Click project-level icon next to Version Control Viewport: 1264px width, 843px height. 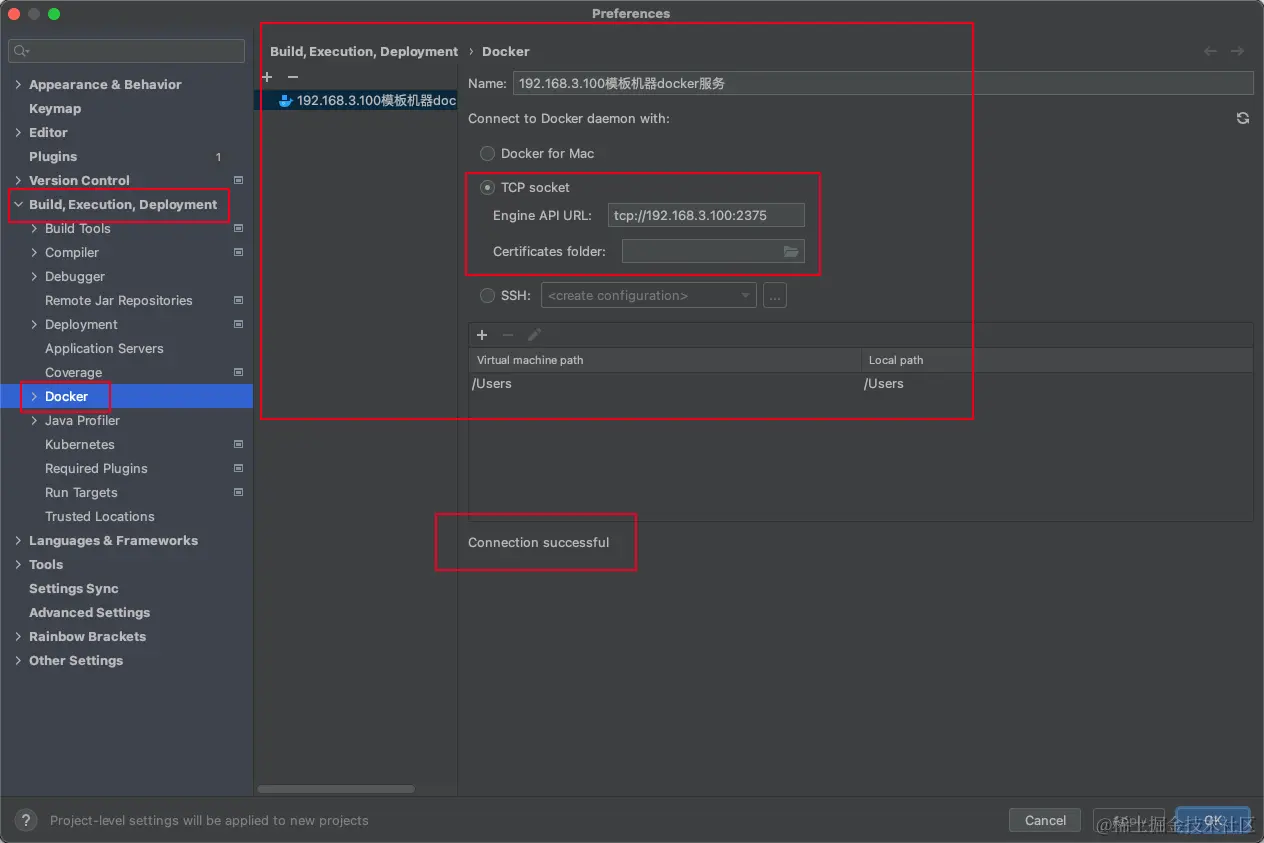(238, 180)
